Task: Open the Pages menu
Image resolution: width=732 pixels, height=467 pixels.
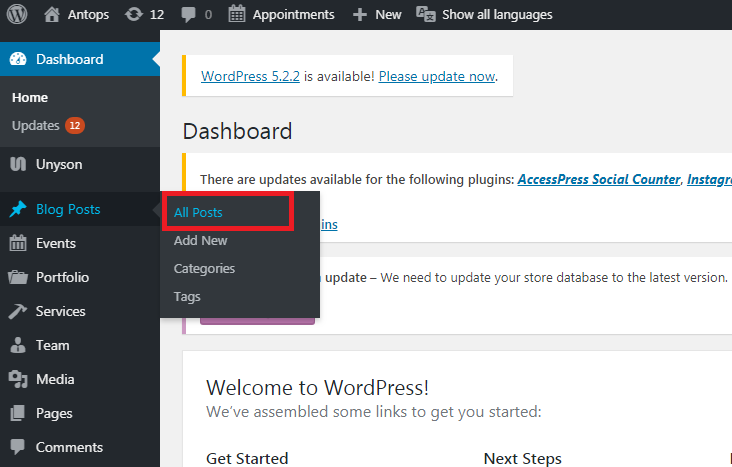Action: (80, 413)
